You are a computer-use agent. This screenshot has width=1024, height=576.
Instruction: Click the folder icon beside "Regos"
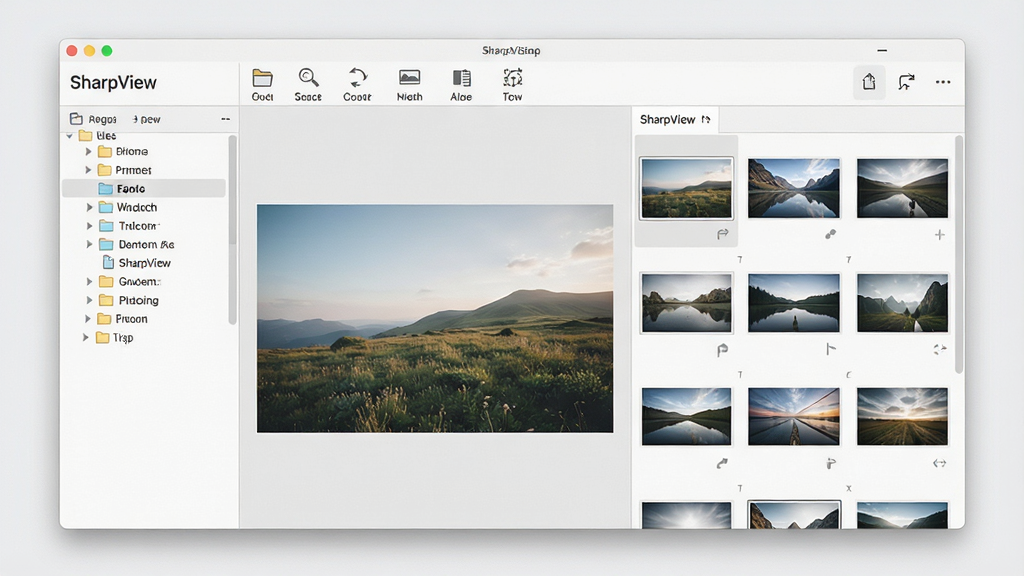coord(76,119)
